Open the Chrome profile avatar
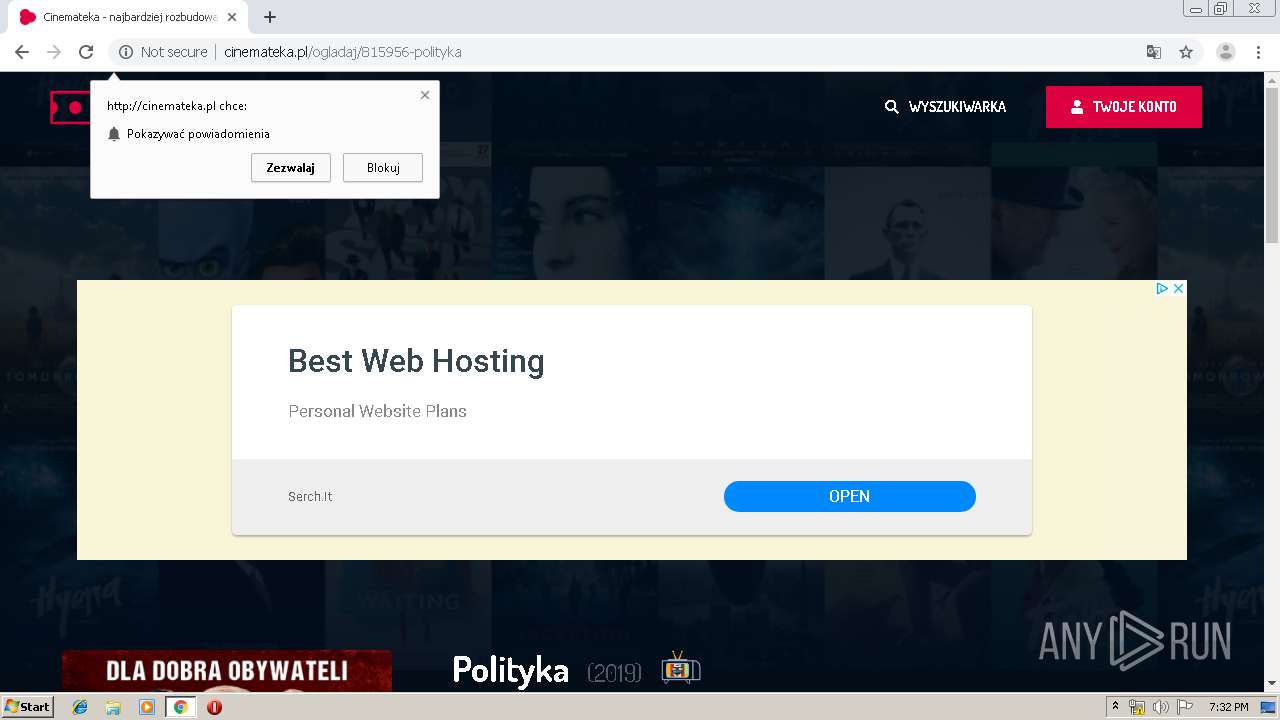 [x=1226, y=52]
